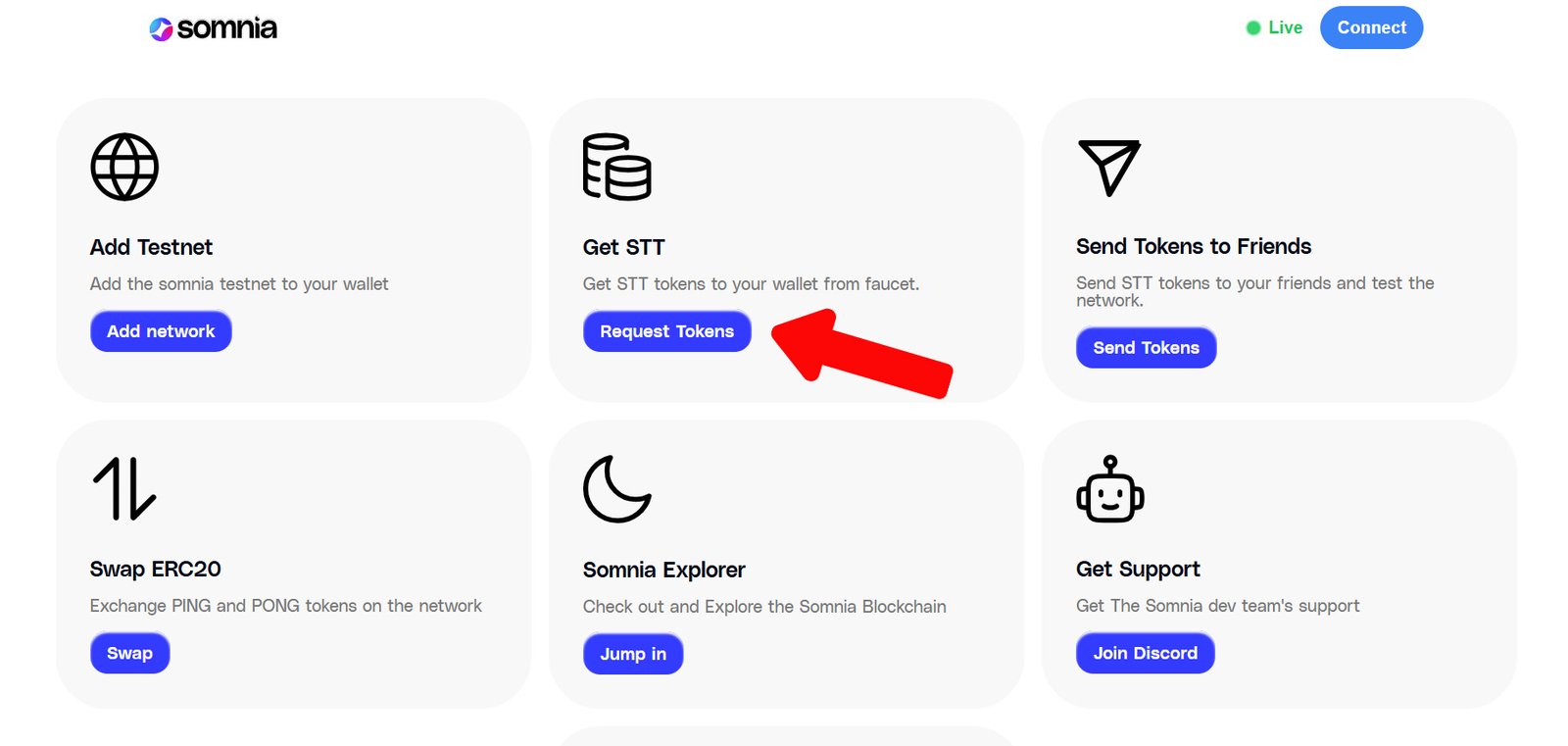
Task: Click the Add Testnet heading
Action: (x=151, y=247)
